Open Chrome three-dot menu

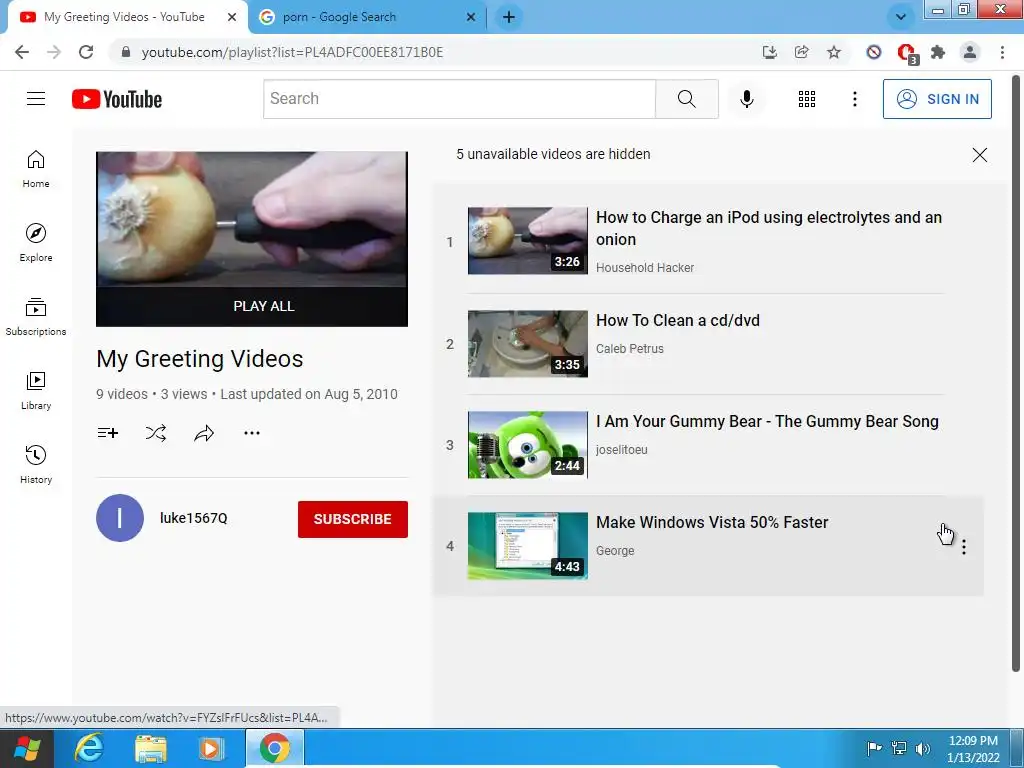(1002, 52)
